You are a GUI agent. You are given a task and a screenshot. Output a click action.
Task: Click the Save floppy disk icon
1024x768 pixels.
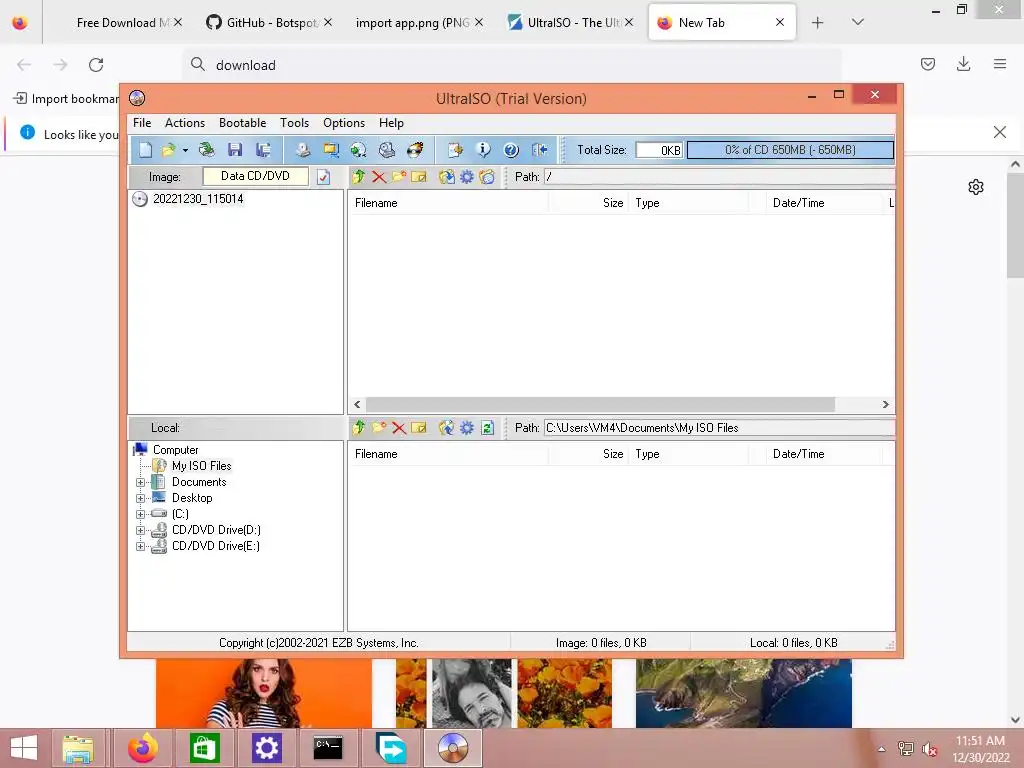point(235,150)
